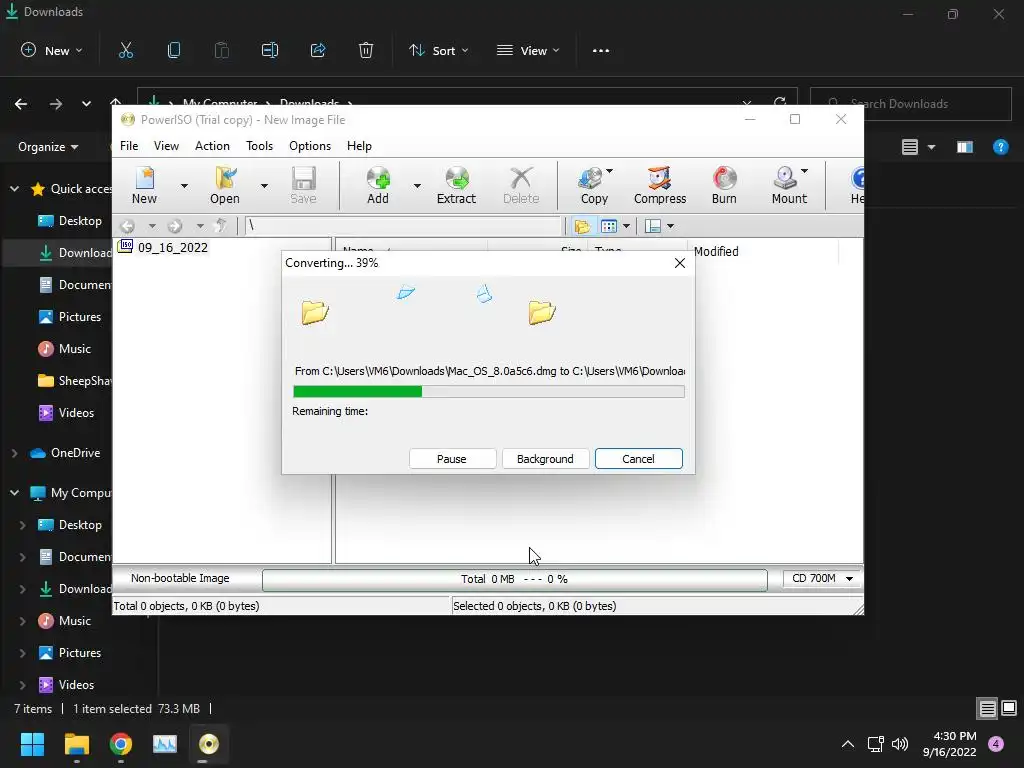Screen dimensions: 1024x768
Task: Open the Options menu in PowerISO
Action: [310, 146]
